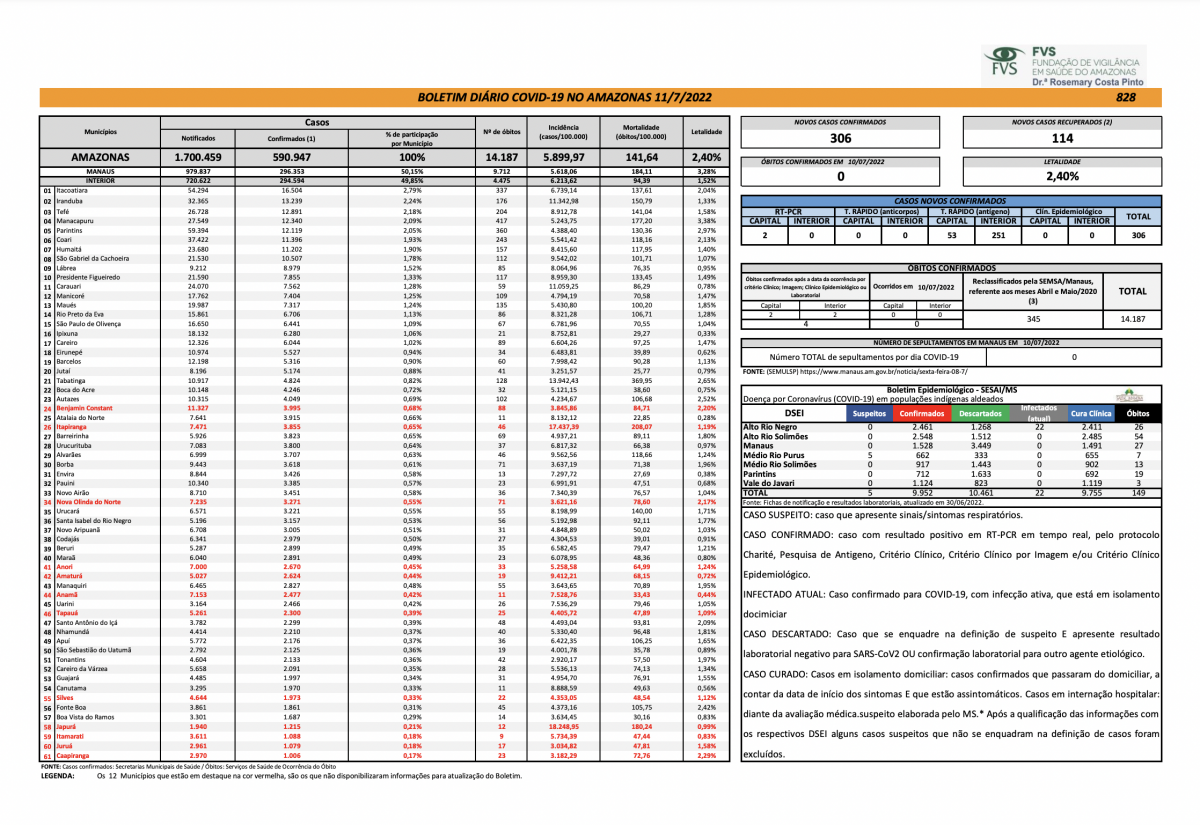Screen dimensions: 1200x825
Task: Select the AMAZONAS total row label
Action: point(99,158)
